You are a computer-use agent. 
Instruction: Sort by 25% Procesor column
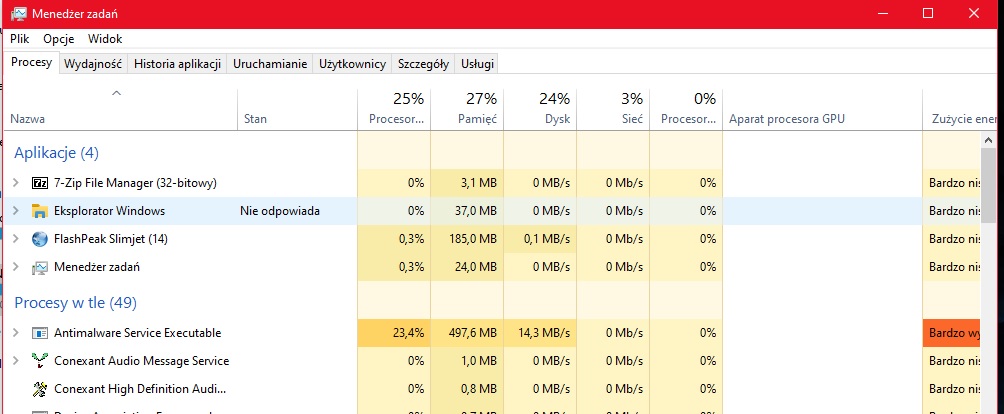click(394, 109)
